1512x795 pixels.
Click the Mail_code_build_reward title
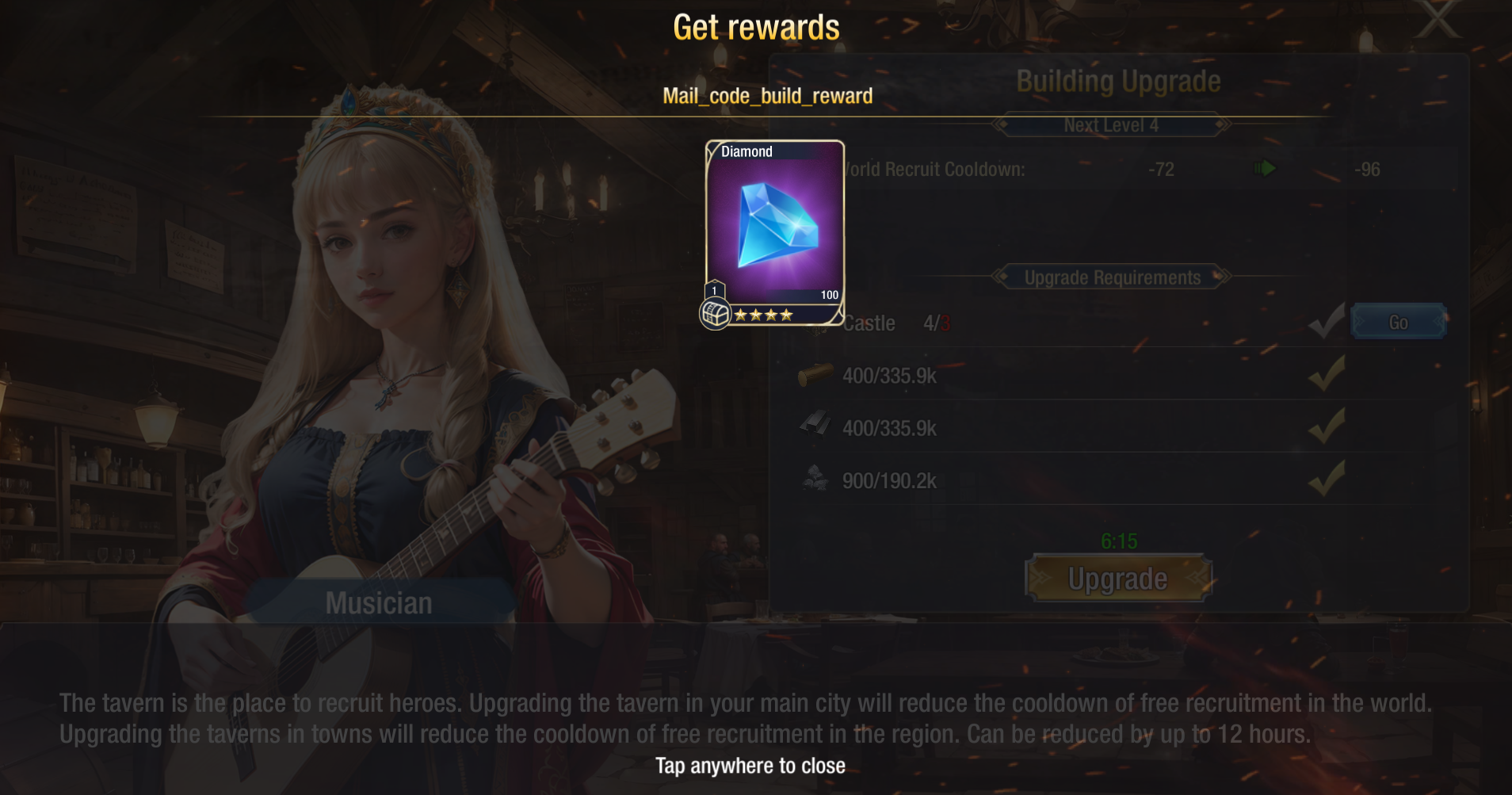coord(768,96)
